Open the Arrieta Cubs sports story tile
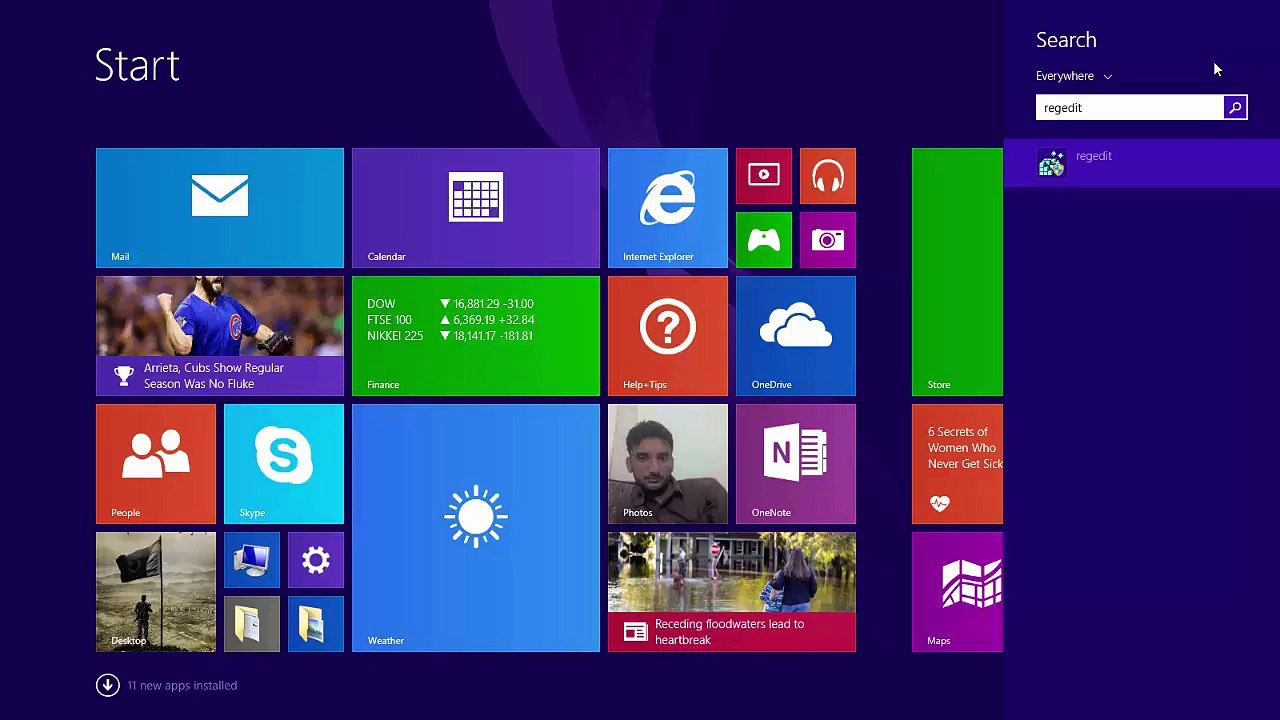The width and height of the screenshot is (1280, 720). 220,336
